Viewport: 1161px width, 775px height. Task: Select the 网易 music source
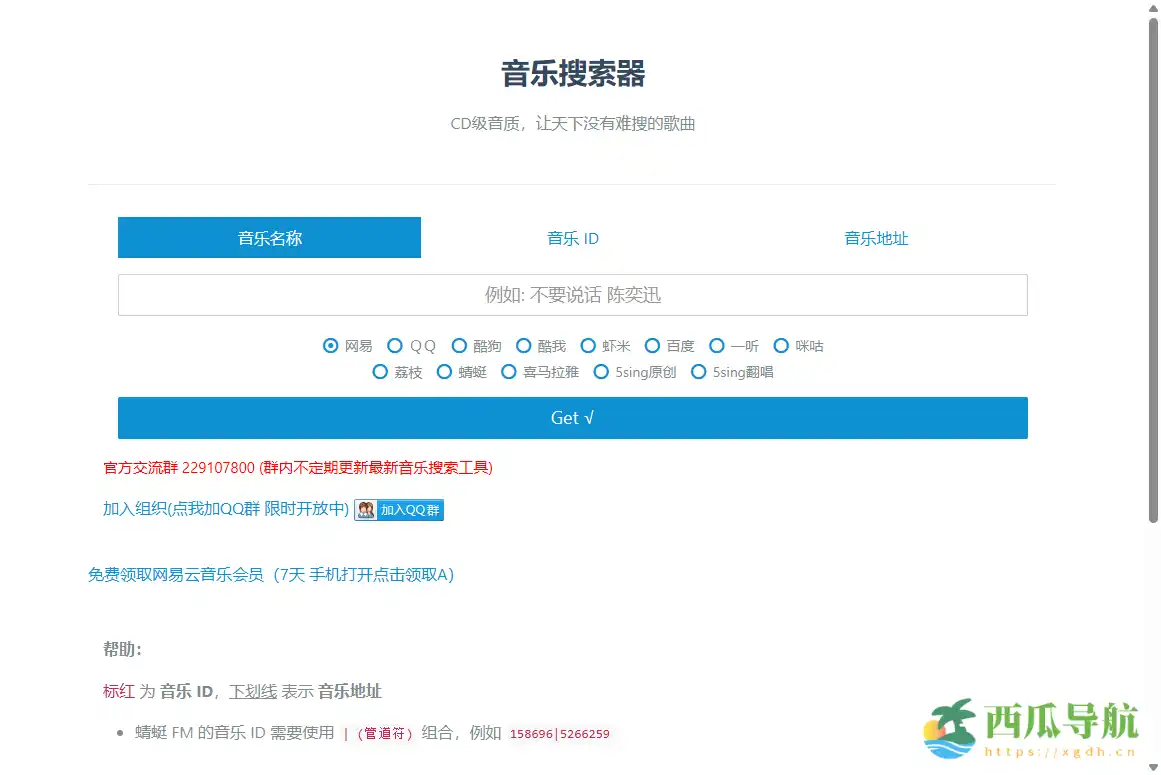[x=330, y=346]
